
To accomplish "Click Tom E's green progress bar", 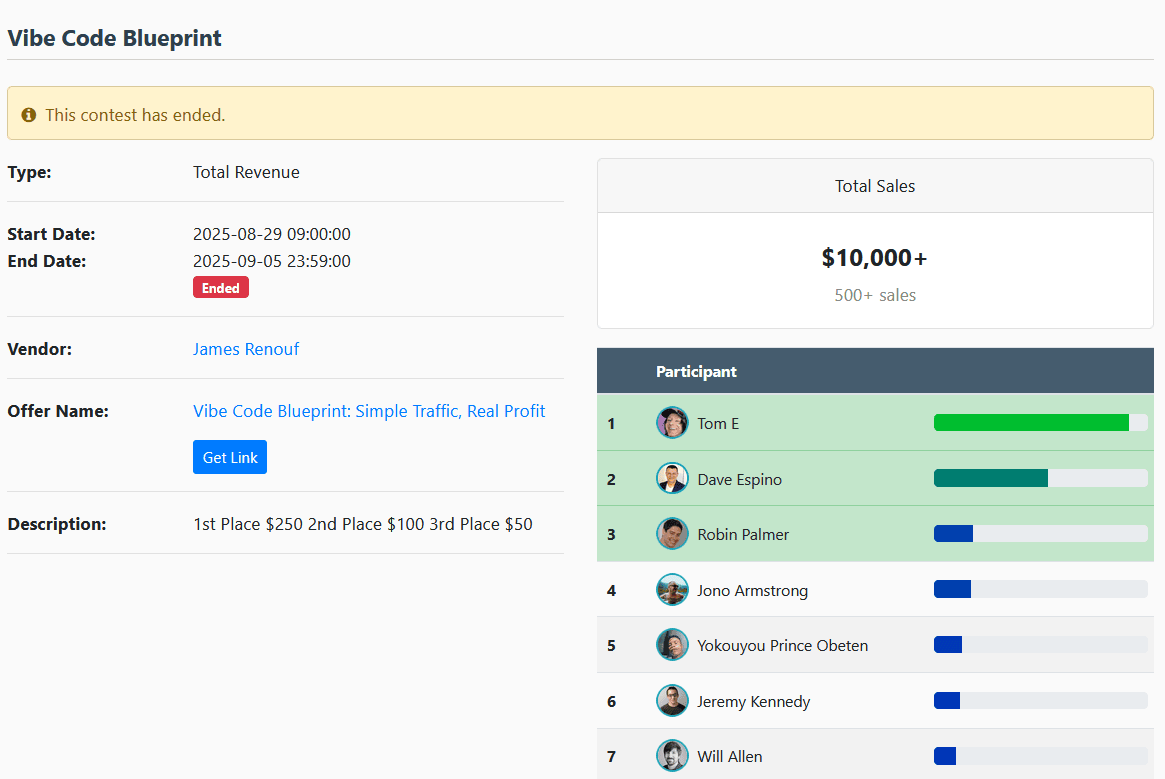I will pyautogui.click(x=1031, y=423).
